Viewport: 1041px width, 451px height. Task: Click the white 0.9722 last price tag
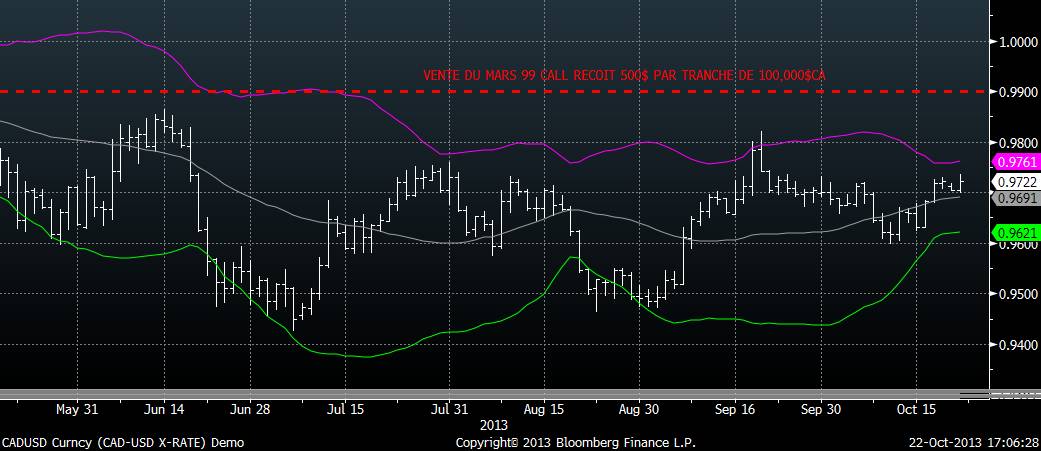[x=1012, y=182]
